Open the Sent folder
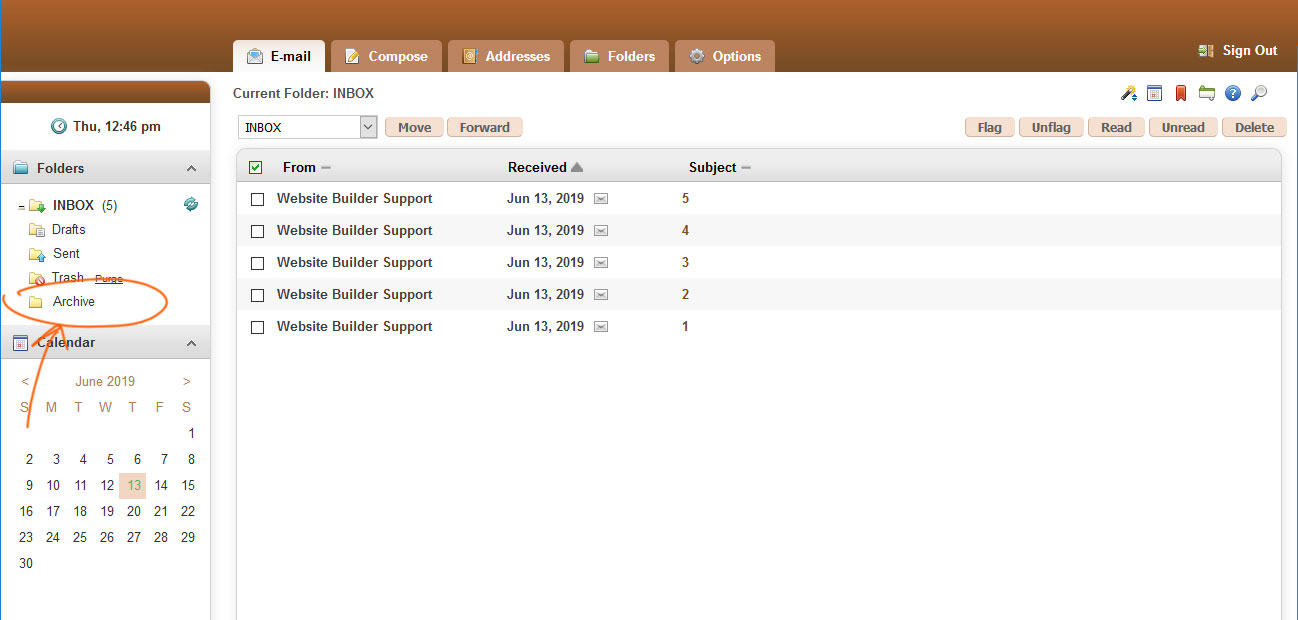This screenshot has width=1298, height=620. pos(66,254)
